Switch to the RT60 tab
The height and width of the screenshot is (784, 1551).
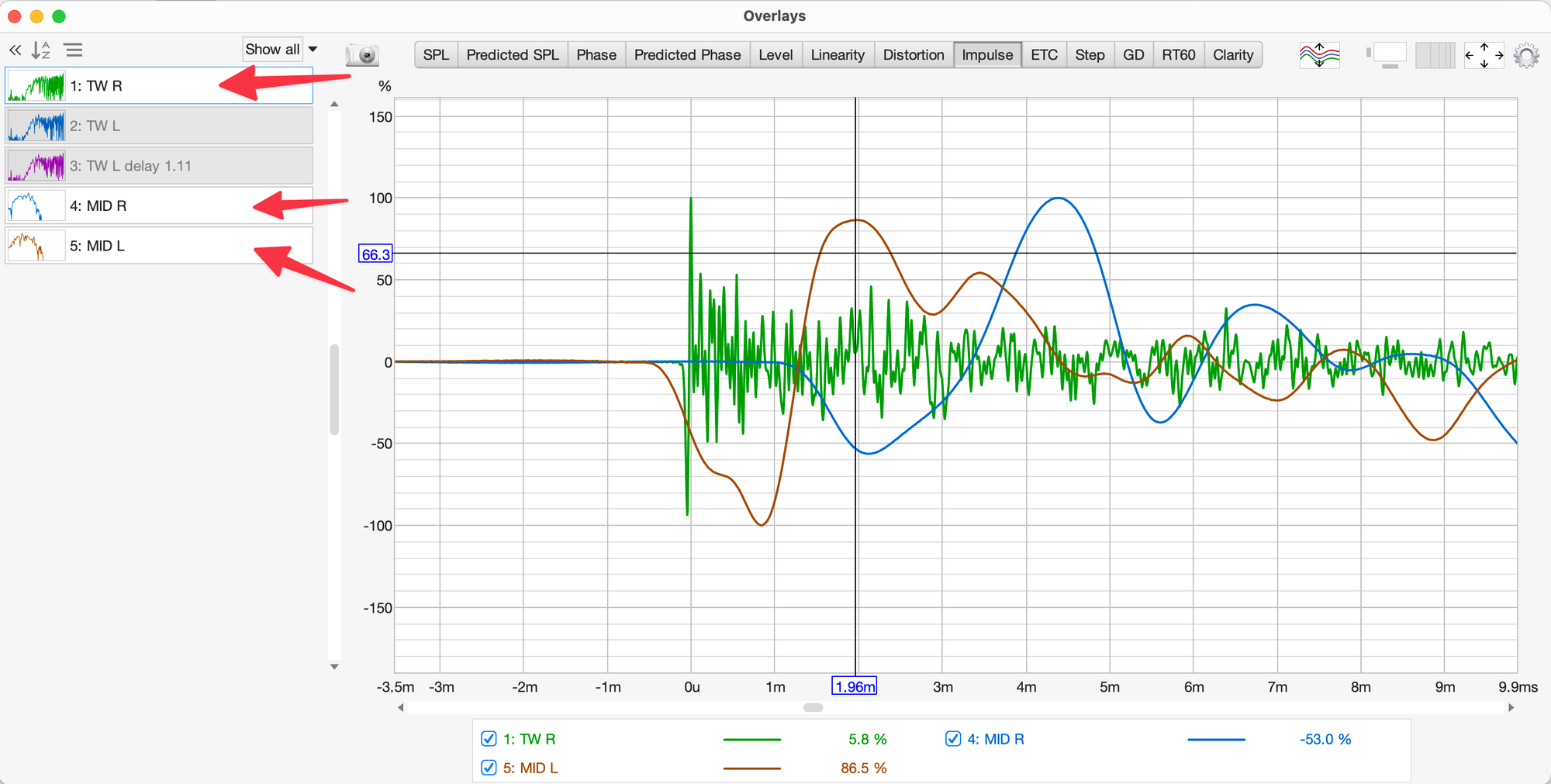pyautogui.click(x=1178, y=55)
